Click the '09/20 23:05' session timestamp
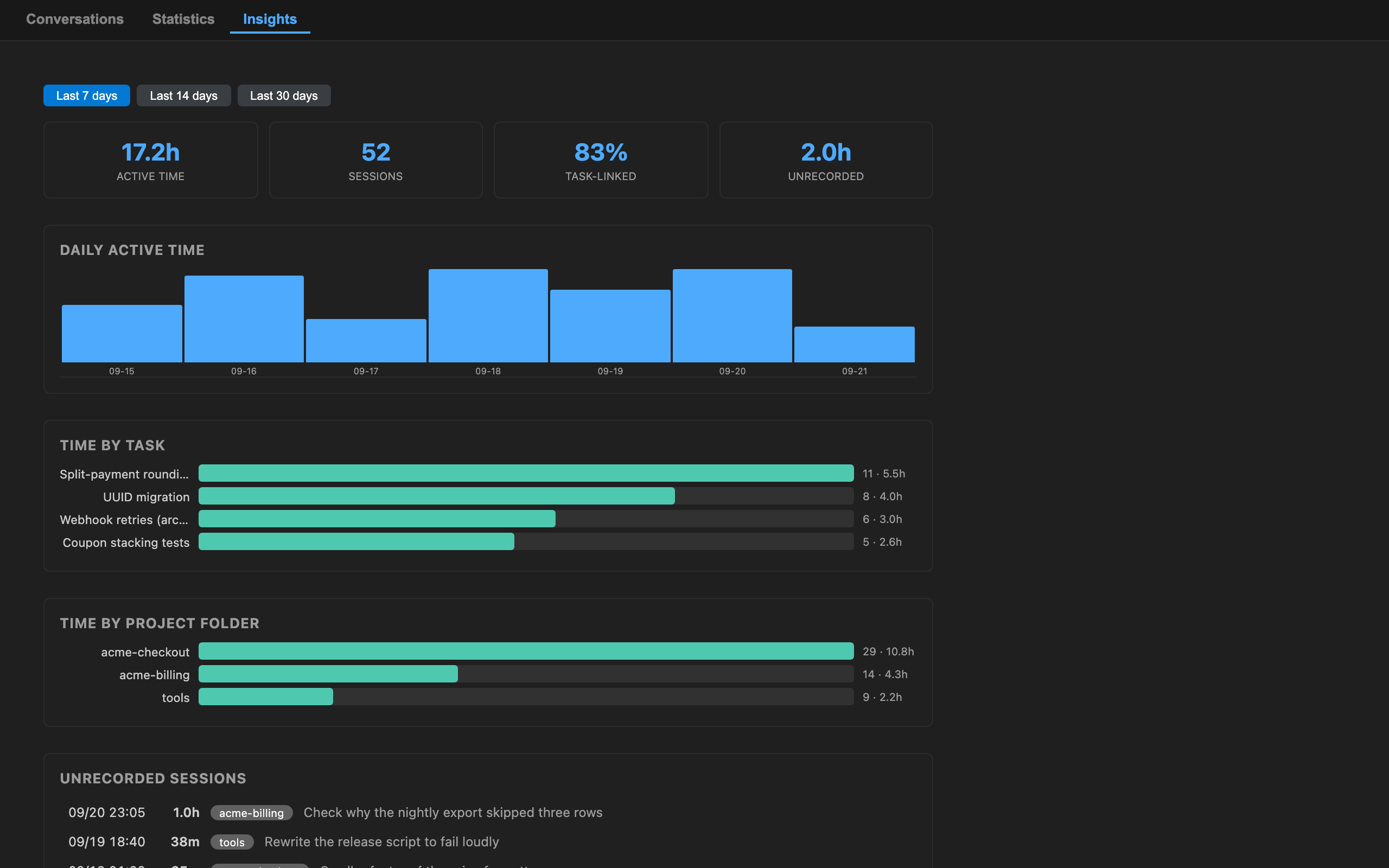This screenshot has height=868, width=1389. pyautogui.click(x=107, y=812)
